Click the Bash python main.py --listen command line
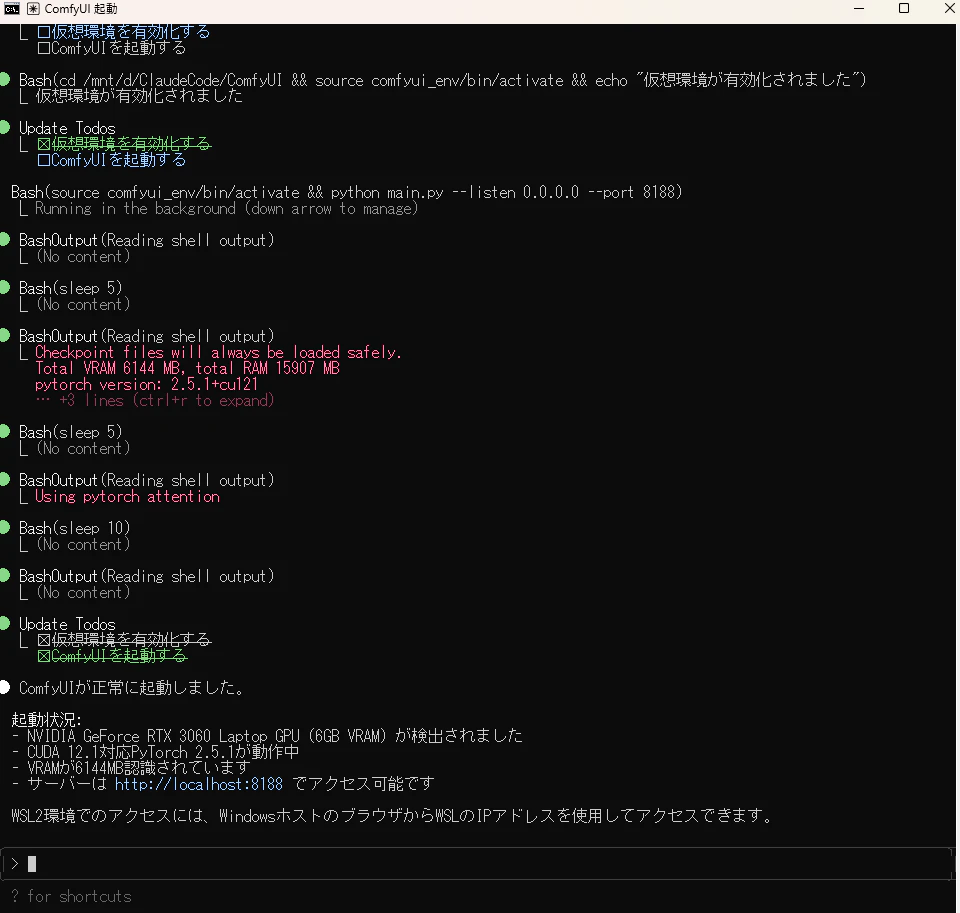This screenshot has height=913, width=960. pyautogui.click(x=347, y=192)
